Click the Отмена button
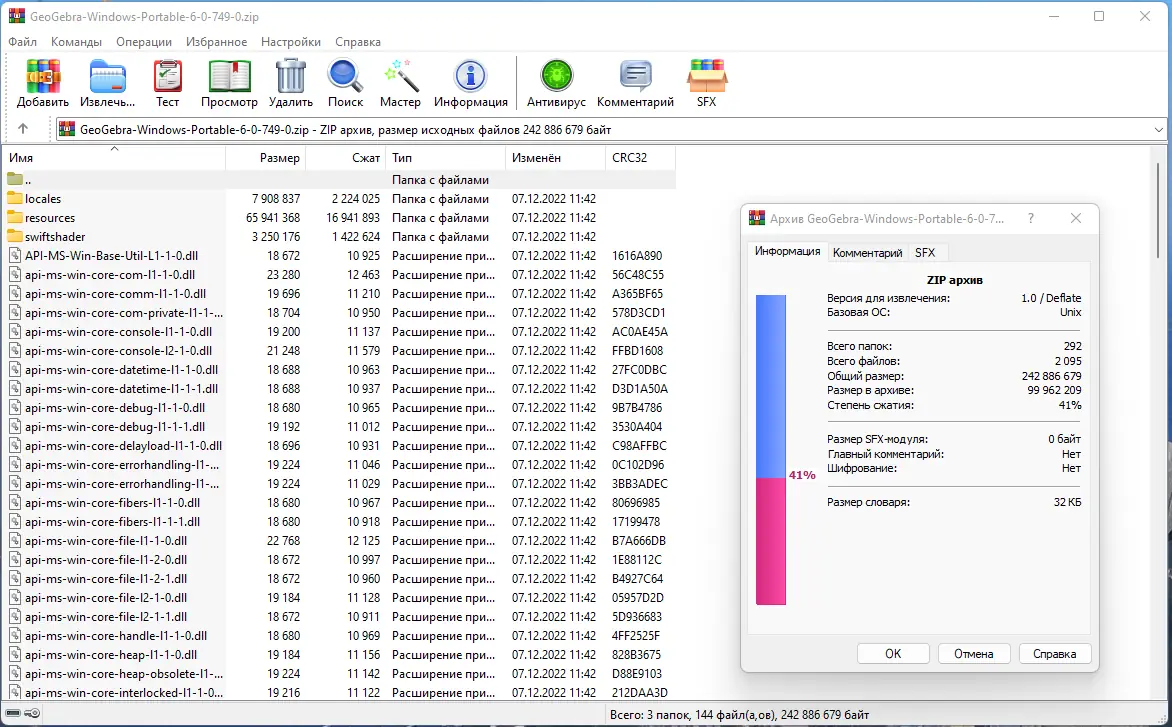The width and height of the screenshot is (1172, 727). point(974,654)
